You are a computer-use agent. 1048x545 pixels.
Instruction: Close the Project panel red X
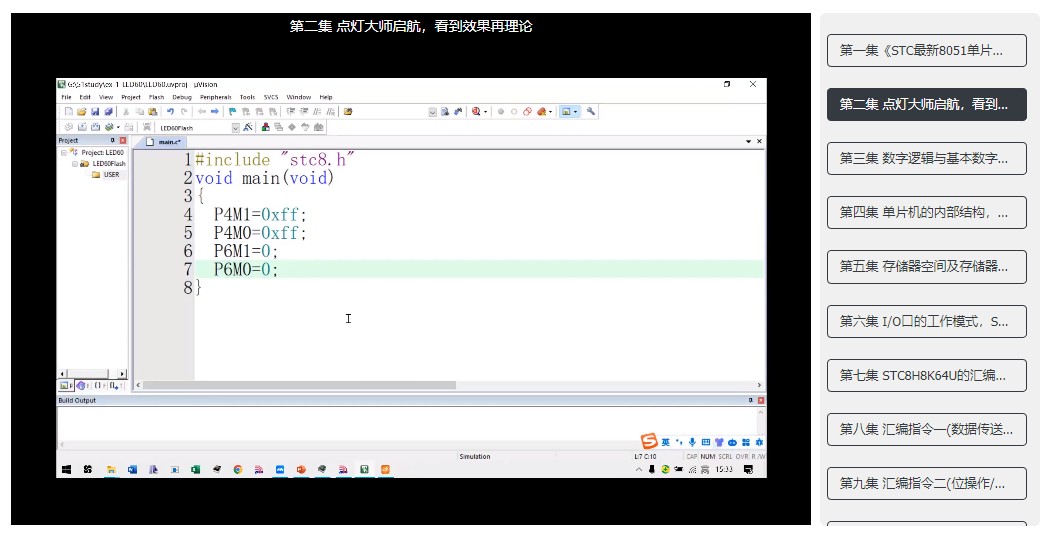point(122,140)
